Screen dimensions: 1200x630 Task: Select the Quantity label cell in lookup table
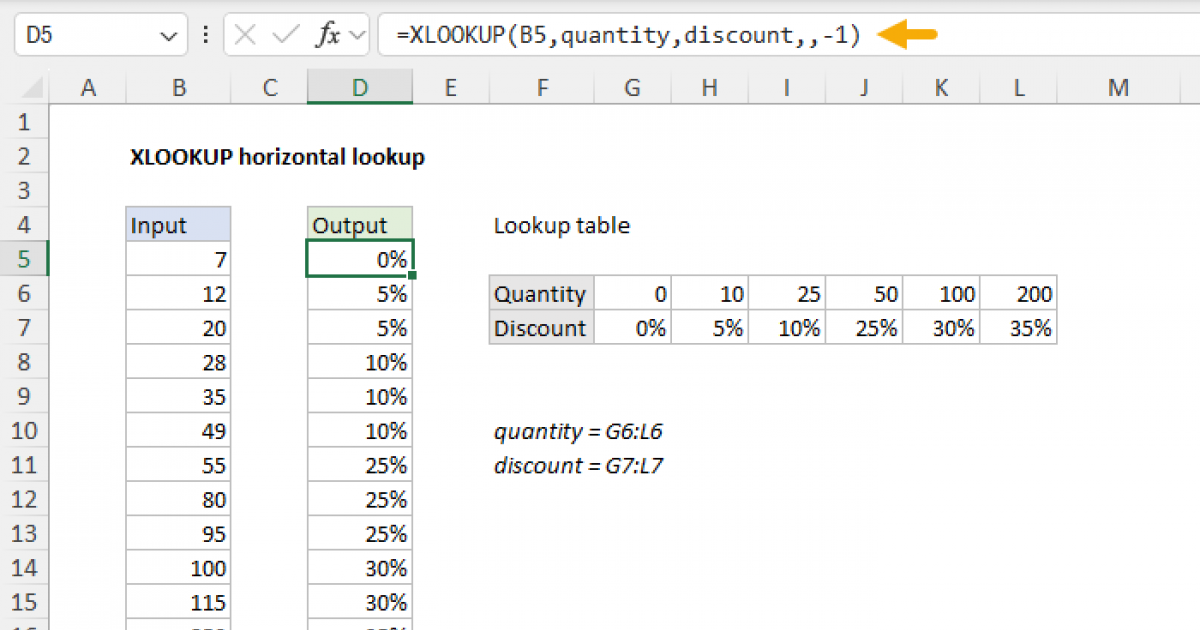[540, 293]
